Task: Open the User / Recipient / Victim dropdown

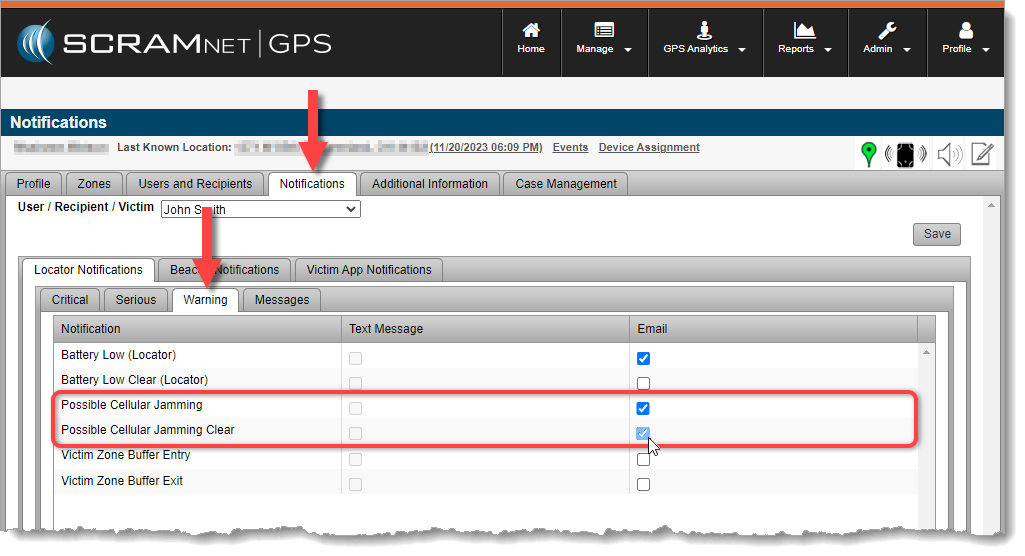Action: click(260, 209)
